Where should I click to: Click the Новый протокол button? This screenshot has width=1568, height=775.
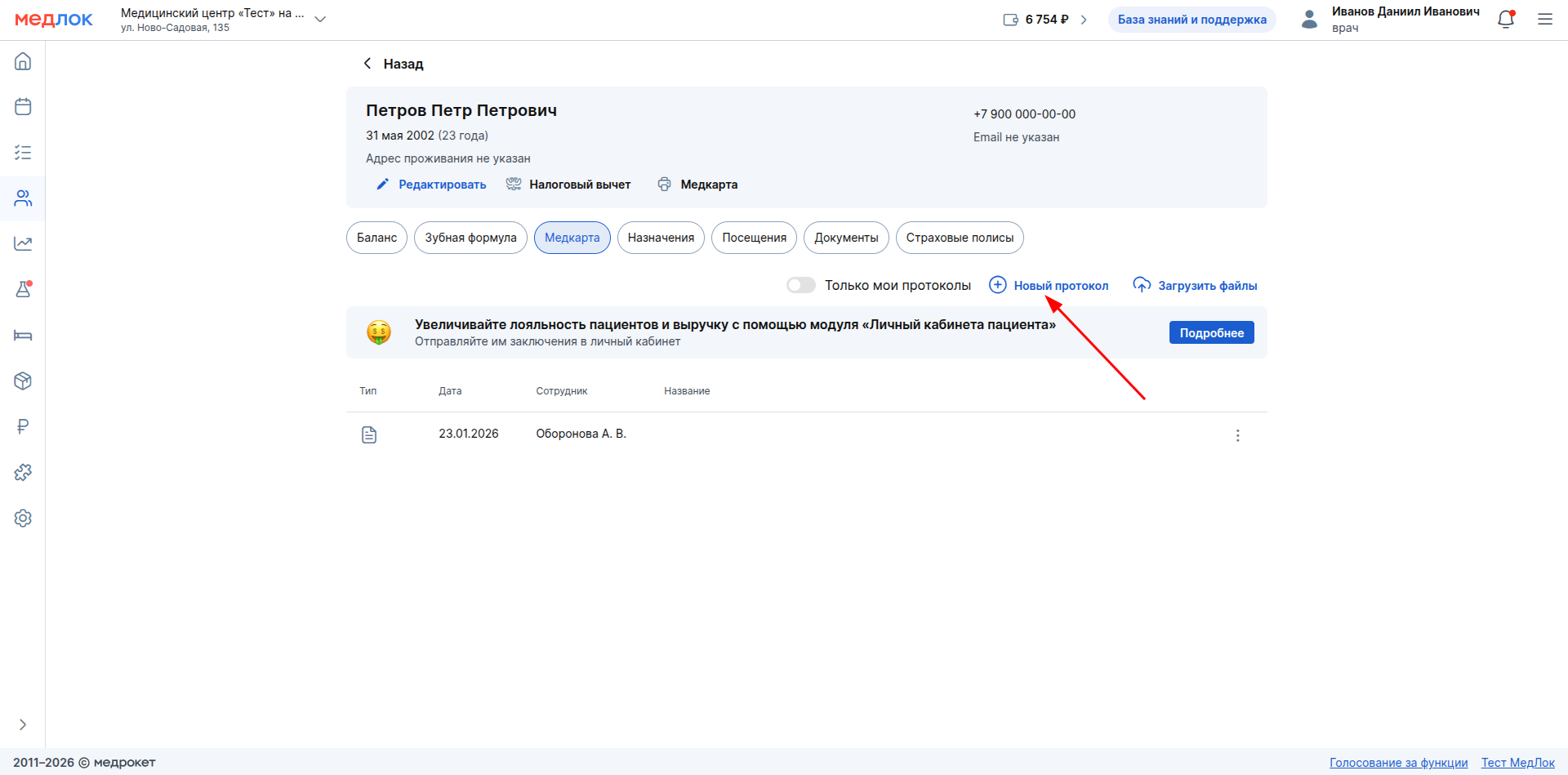pos(1049,285)
